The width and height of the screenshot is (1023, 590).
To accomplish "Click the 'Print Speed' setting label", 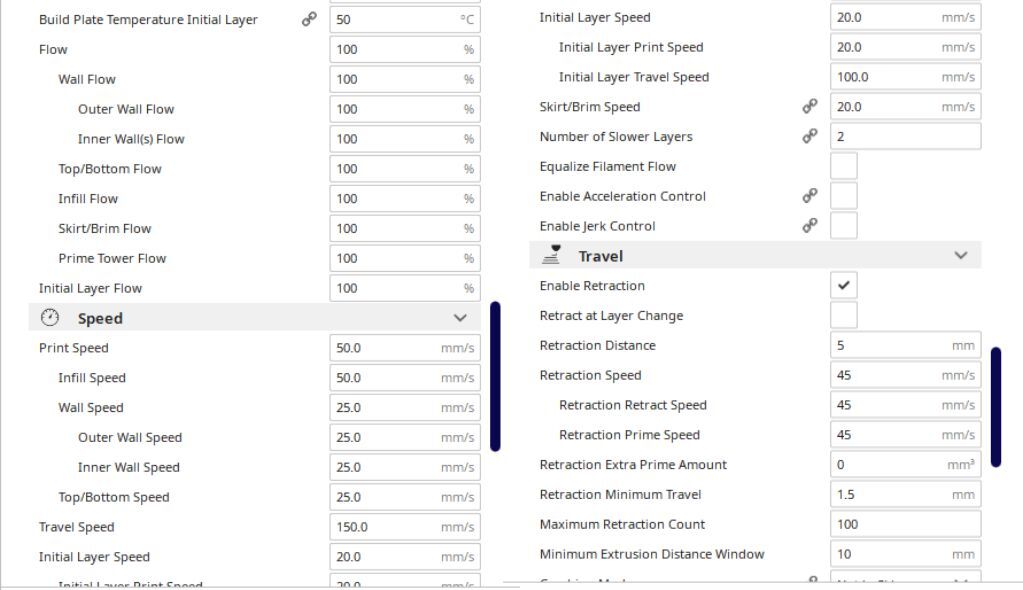I will [x=74, y=348].
